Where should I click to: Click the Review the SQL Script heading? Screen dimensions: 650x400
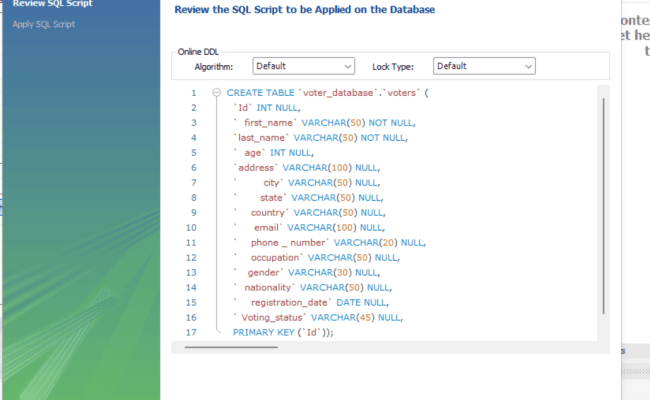coord(305,10)
